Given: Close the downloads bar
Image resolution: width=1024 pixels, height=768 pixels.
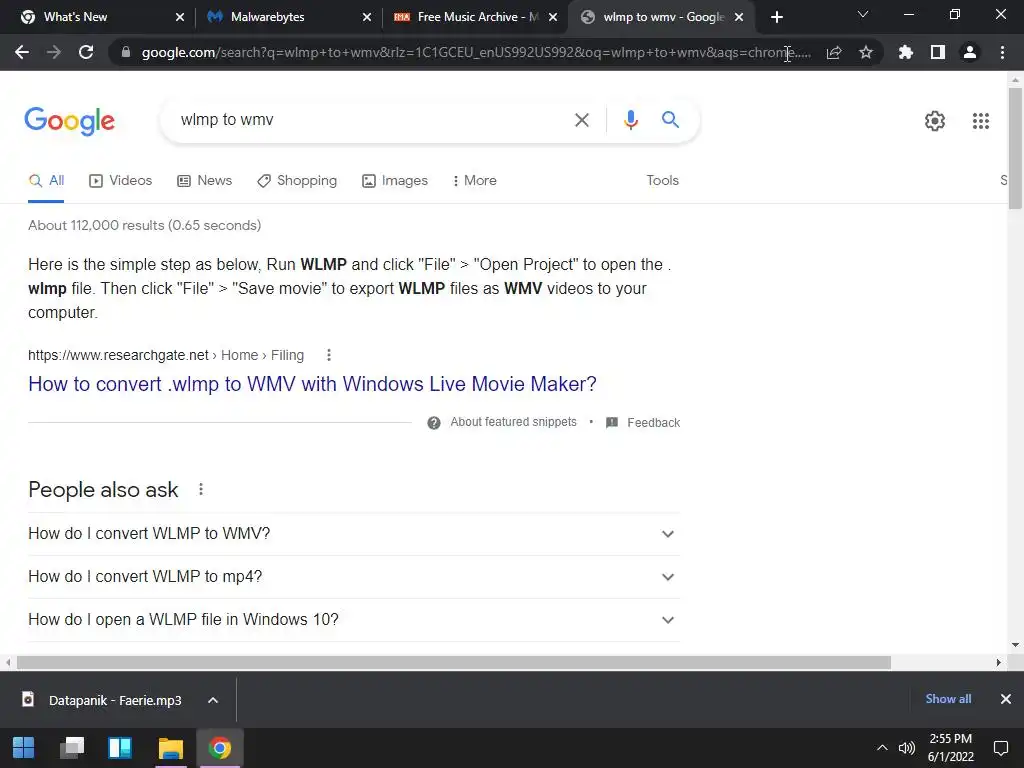Looking at the screenshot, I should (x=1006, y=699).
